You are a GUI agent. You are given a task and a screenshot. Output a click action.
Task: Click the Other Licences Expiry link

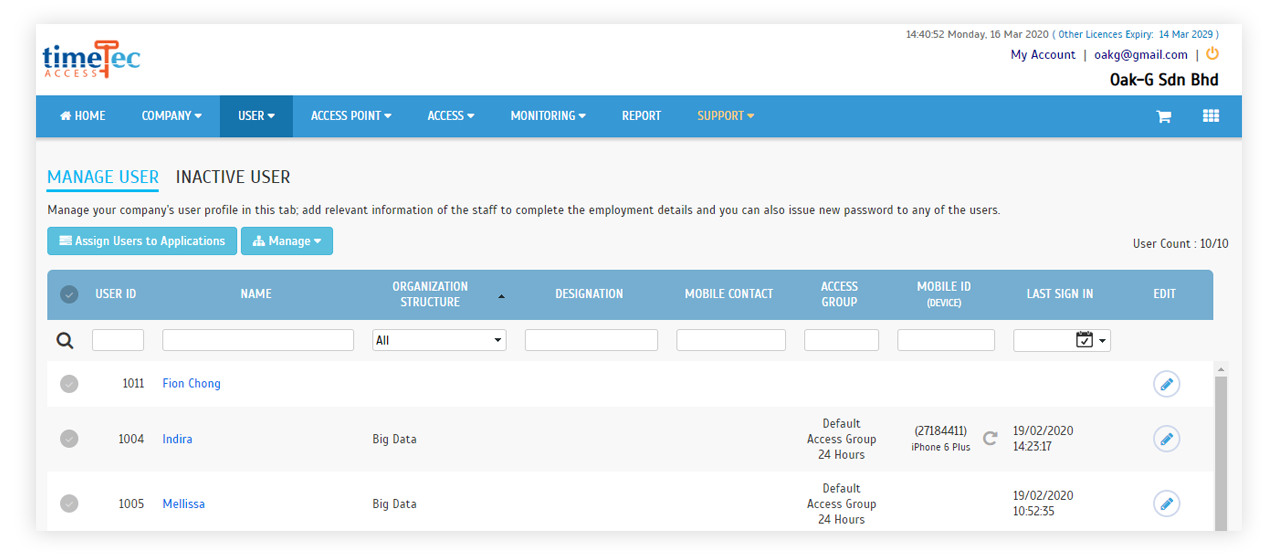1138,34
